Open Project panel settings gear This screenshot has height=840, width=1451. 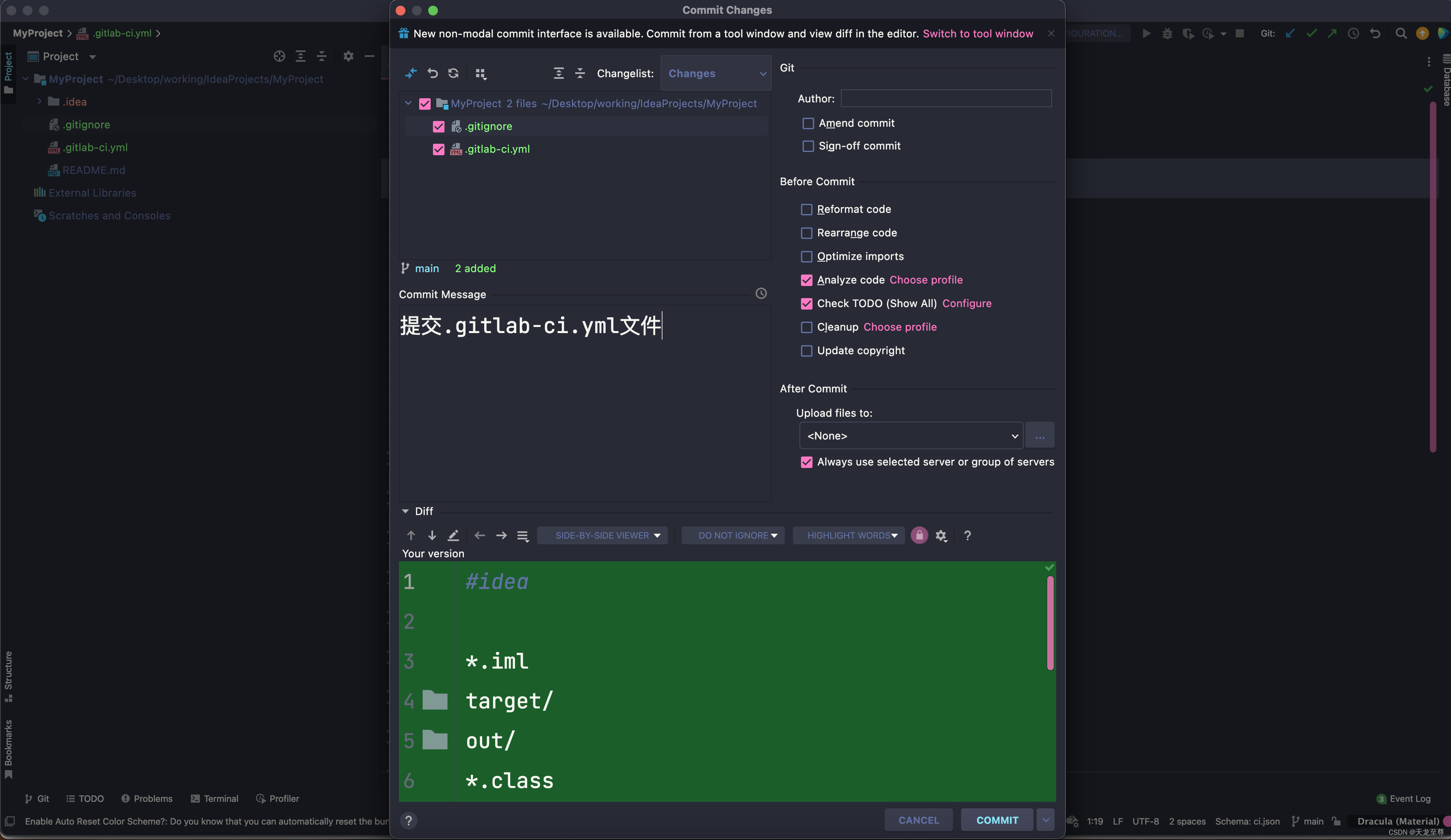[349, 56]
